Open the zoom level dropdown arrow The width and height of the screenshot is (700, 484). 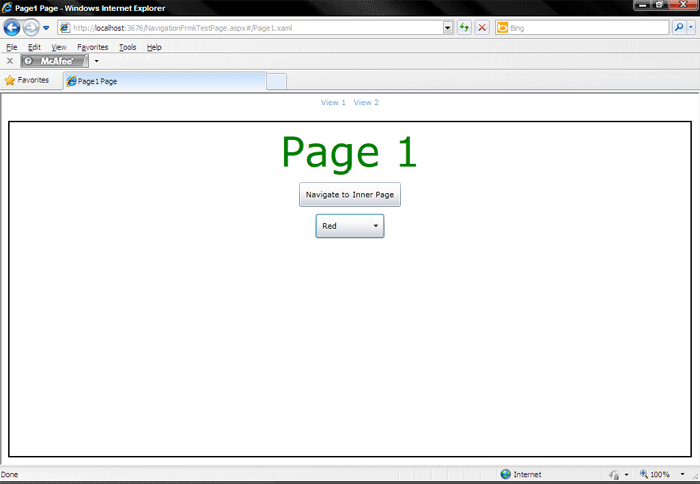coord(682,474)
